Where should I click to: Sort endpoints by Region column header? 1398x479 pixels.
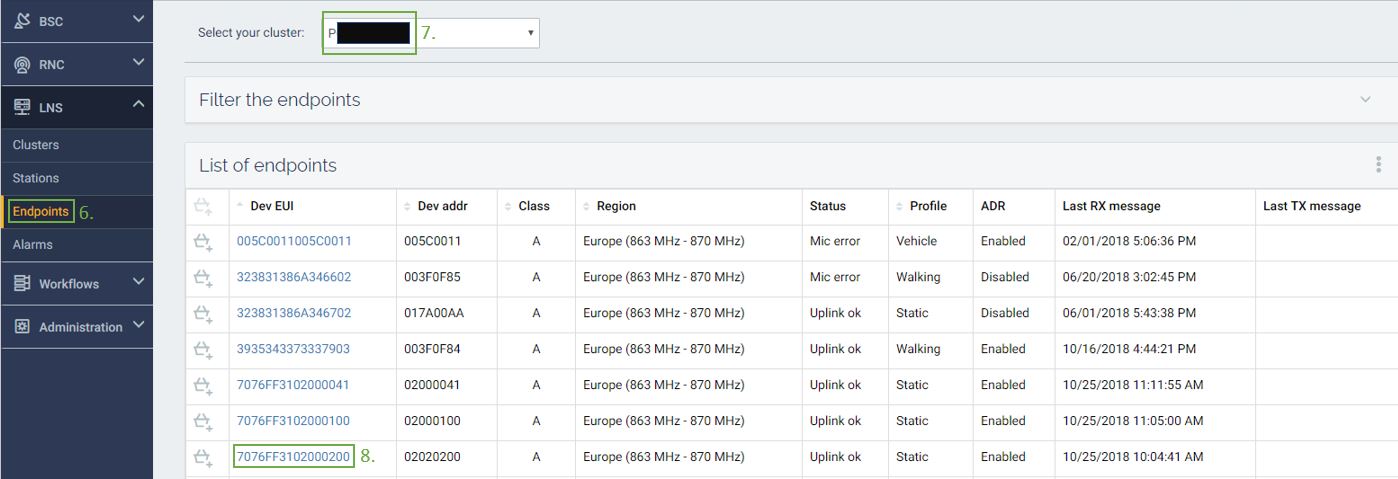click(x=615, y=206)
